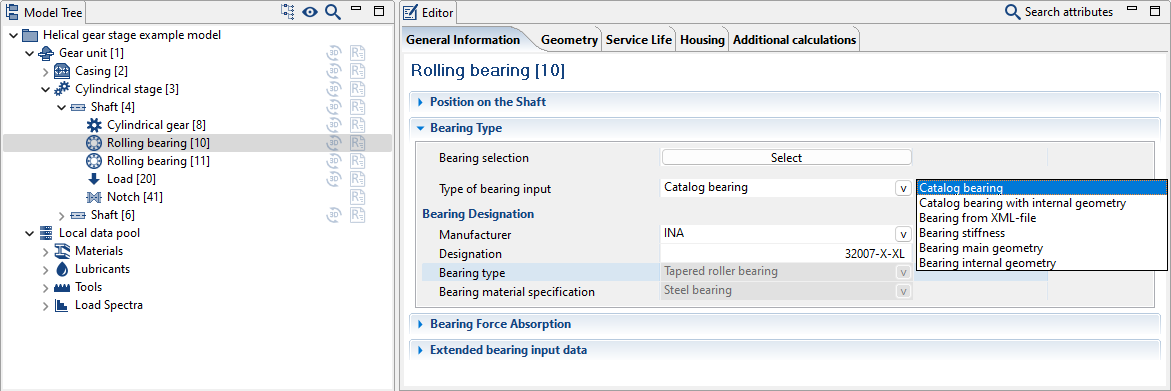Collapse the Shaft [4] node
Image resolution: width=1171 pixels, height=391 pixels.
pyautogui.click(x=61, y=107)
